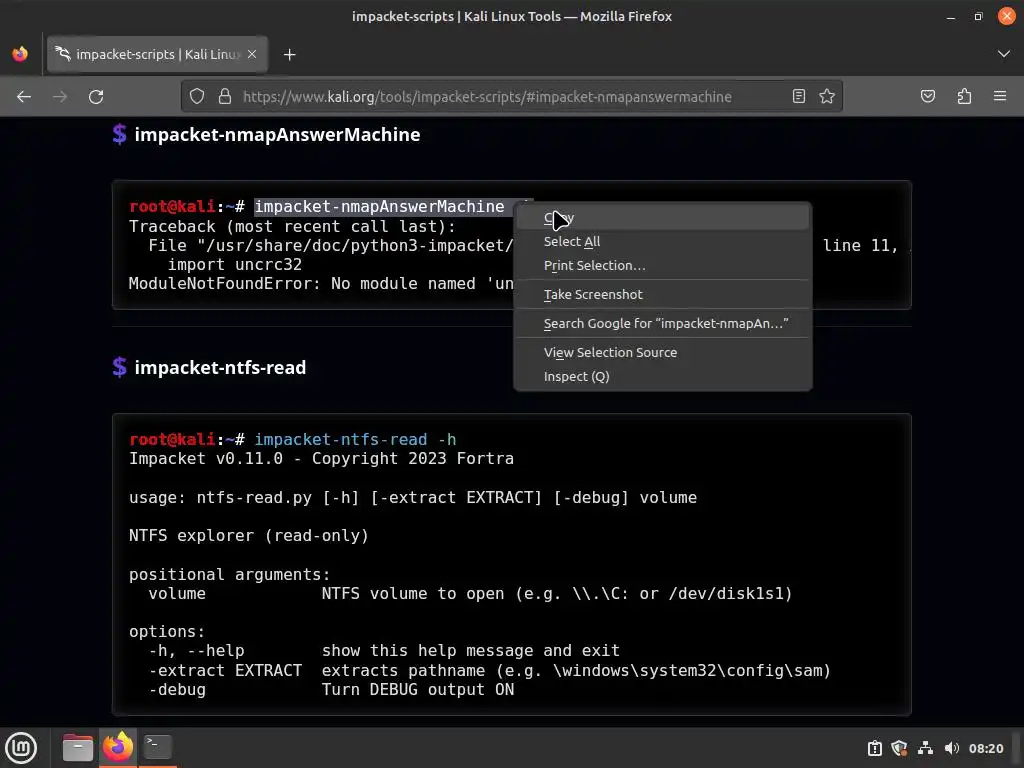The height and width of the screenshot is (768, 1024).
Task: Click the highlighted impacket-nmapAnswerMachine command text
Action: coord(379,207)
